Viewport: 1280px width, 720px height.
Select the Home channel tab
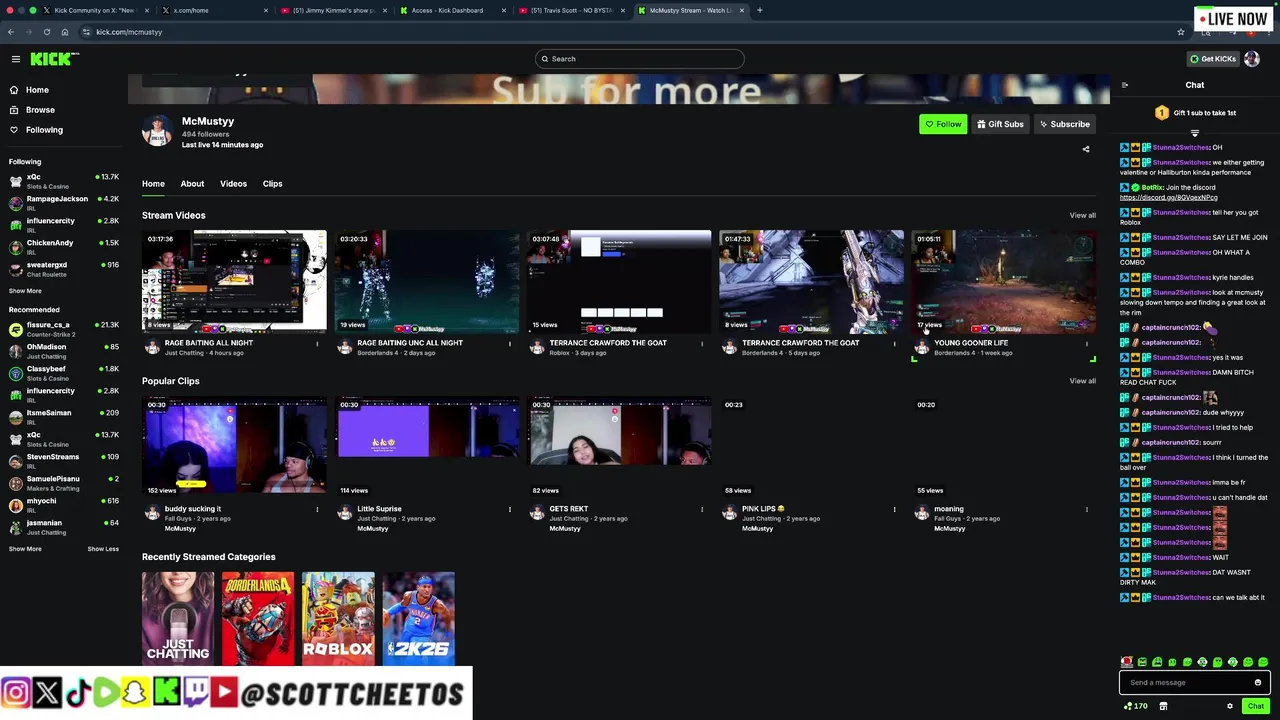tap(153, 184)
